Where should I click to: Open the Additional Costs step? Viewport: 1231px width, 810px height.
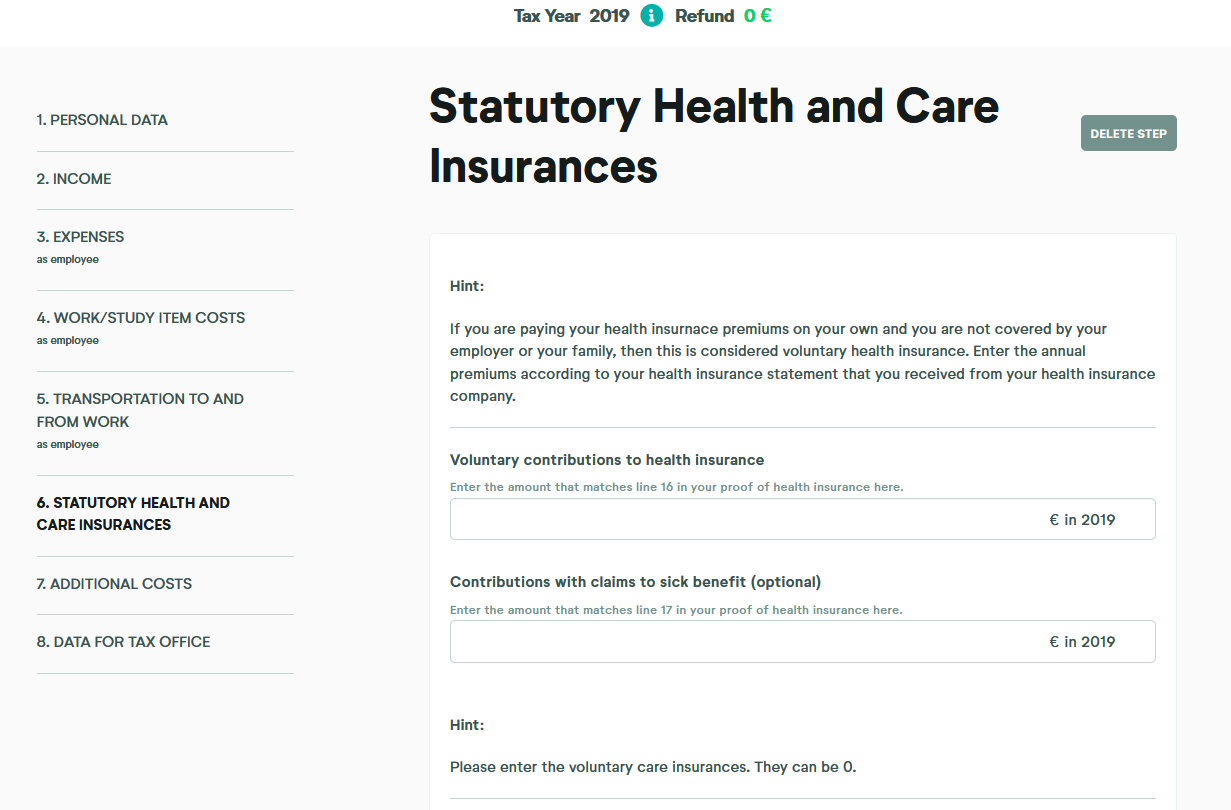point(114,584)
